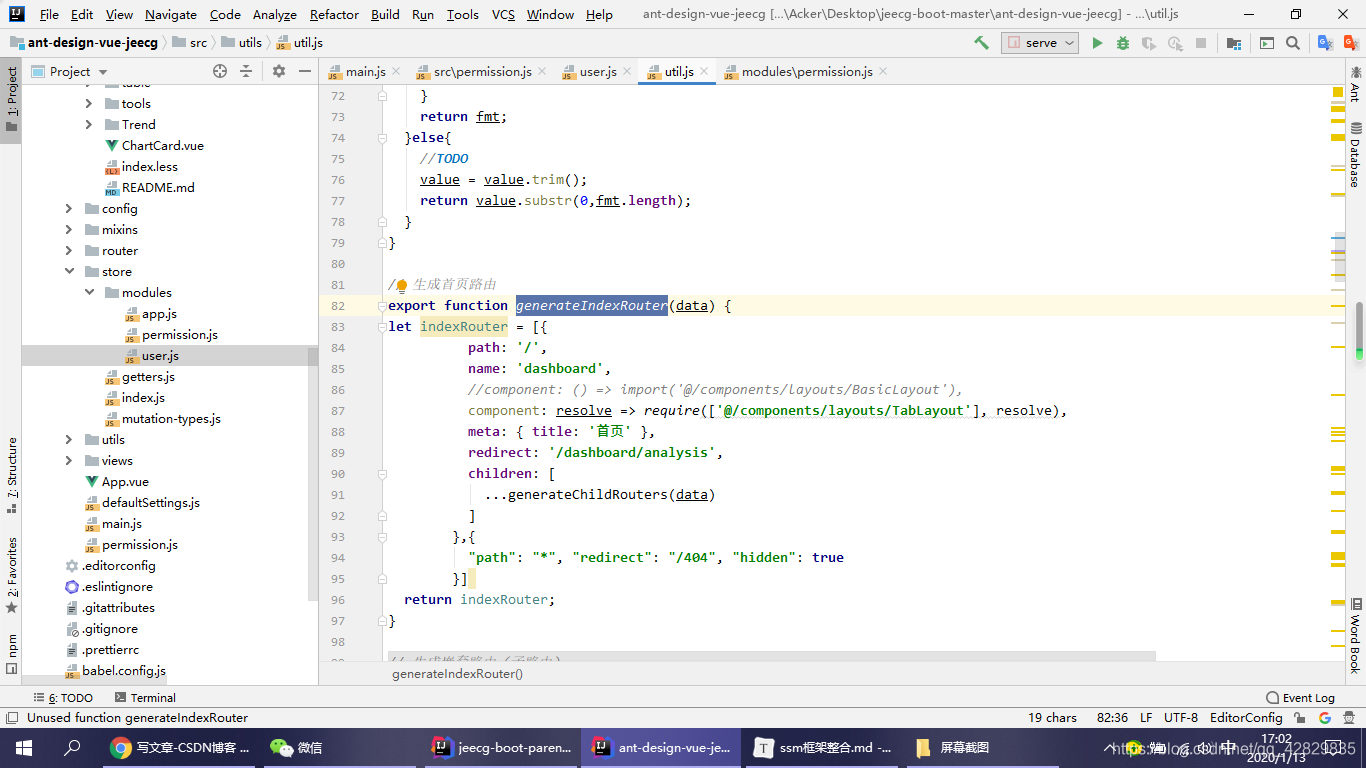Hide the Project panel with minus icon
The image size is (1366, 768).
[304, 71]
